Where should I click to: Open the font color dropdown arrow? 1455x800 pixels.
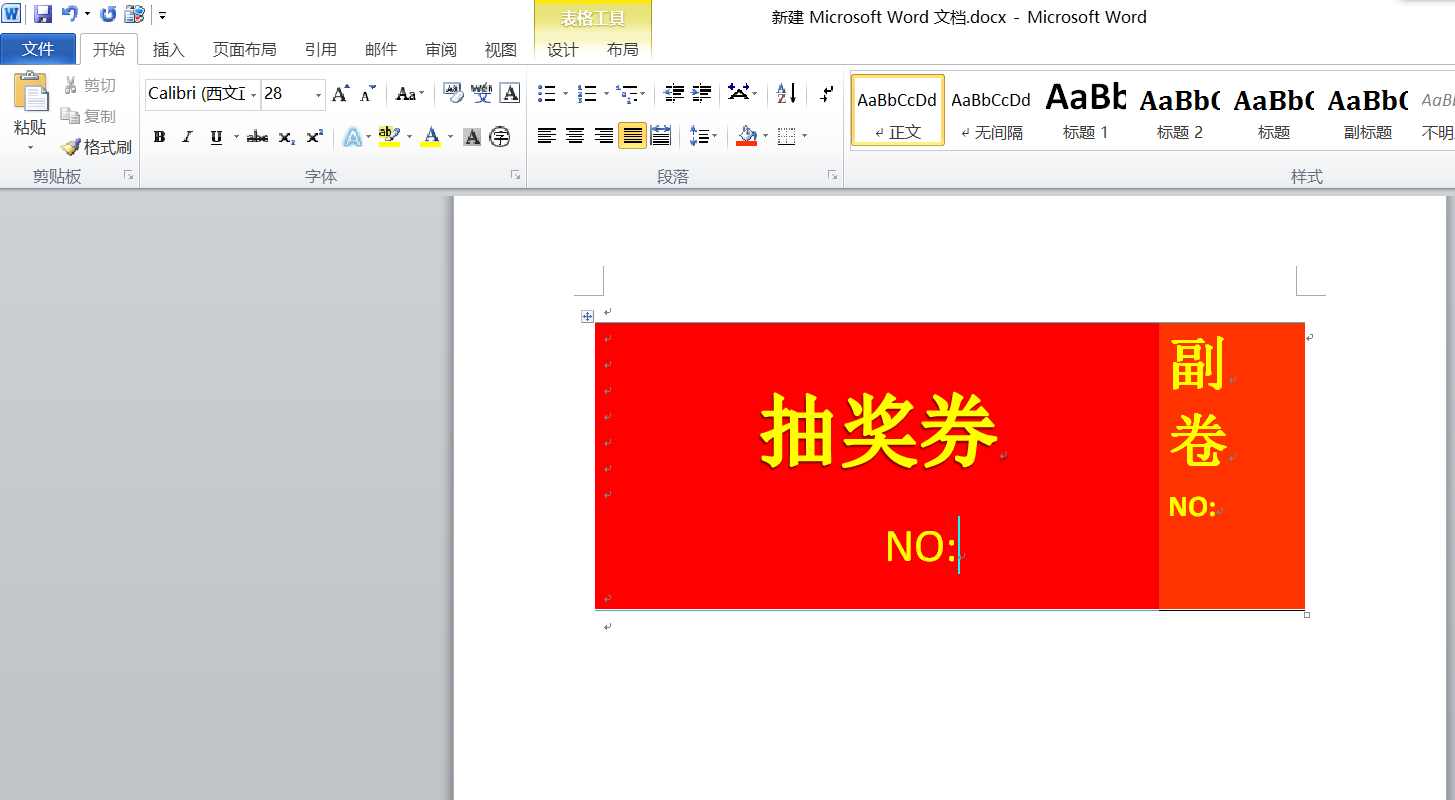click(x=450, y=137)
